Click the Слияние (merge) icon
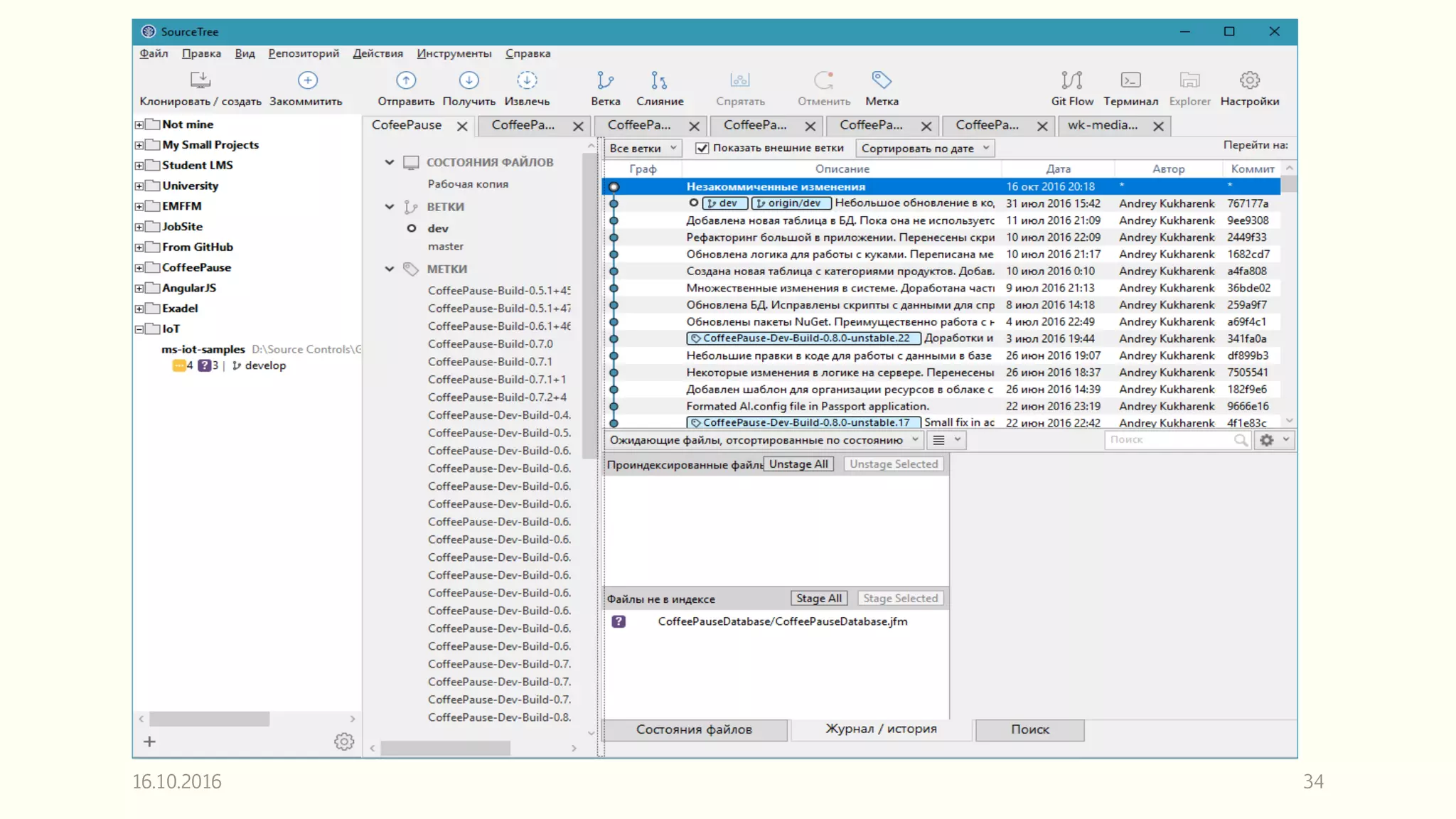 [x=659, y=80]
